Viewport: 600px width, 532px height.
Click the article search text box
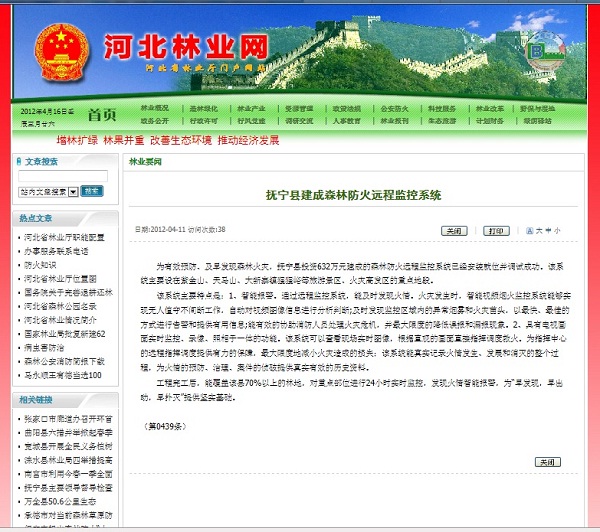coord(63,176)
